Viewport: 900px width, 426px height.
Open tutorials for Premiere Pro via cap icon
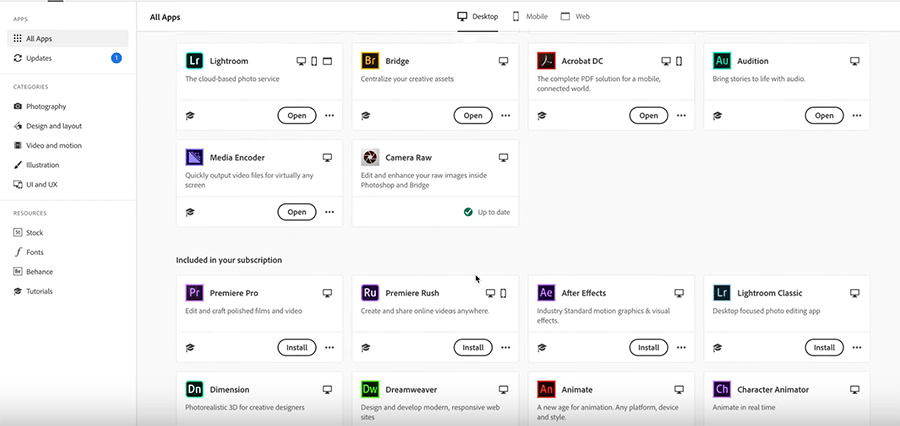(x=190, y=347)
